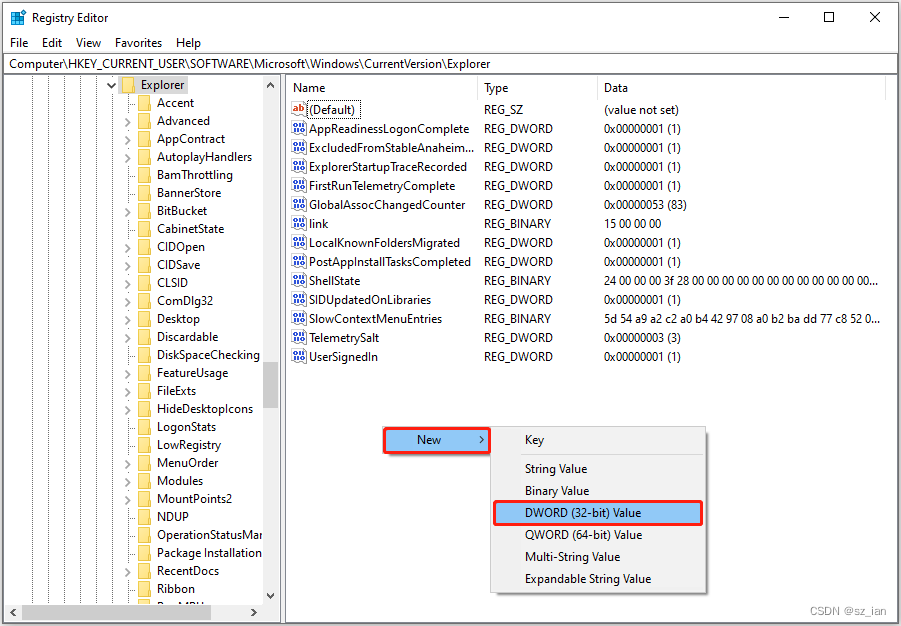The width and height of the screenshot is (901, 626).
Task: Click the Desktop key folder icon
Action: pyautogui.click(x=144, y=319)
